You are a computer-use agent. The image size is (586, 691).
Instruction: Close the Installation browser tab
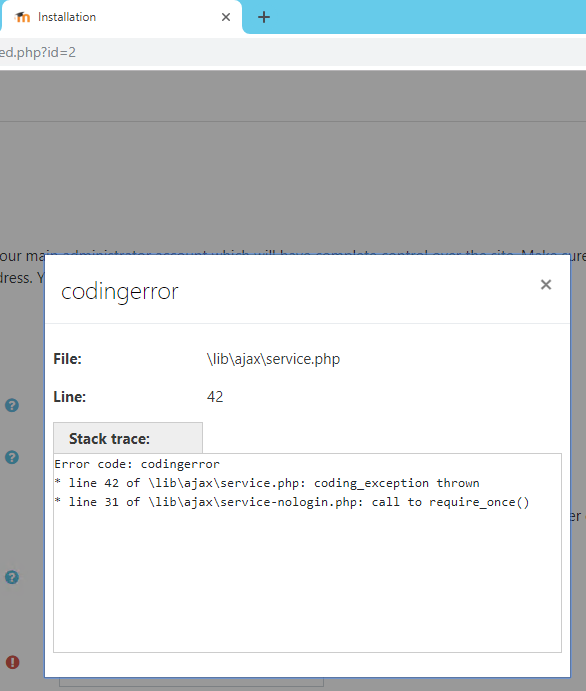[226, 17]
